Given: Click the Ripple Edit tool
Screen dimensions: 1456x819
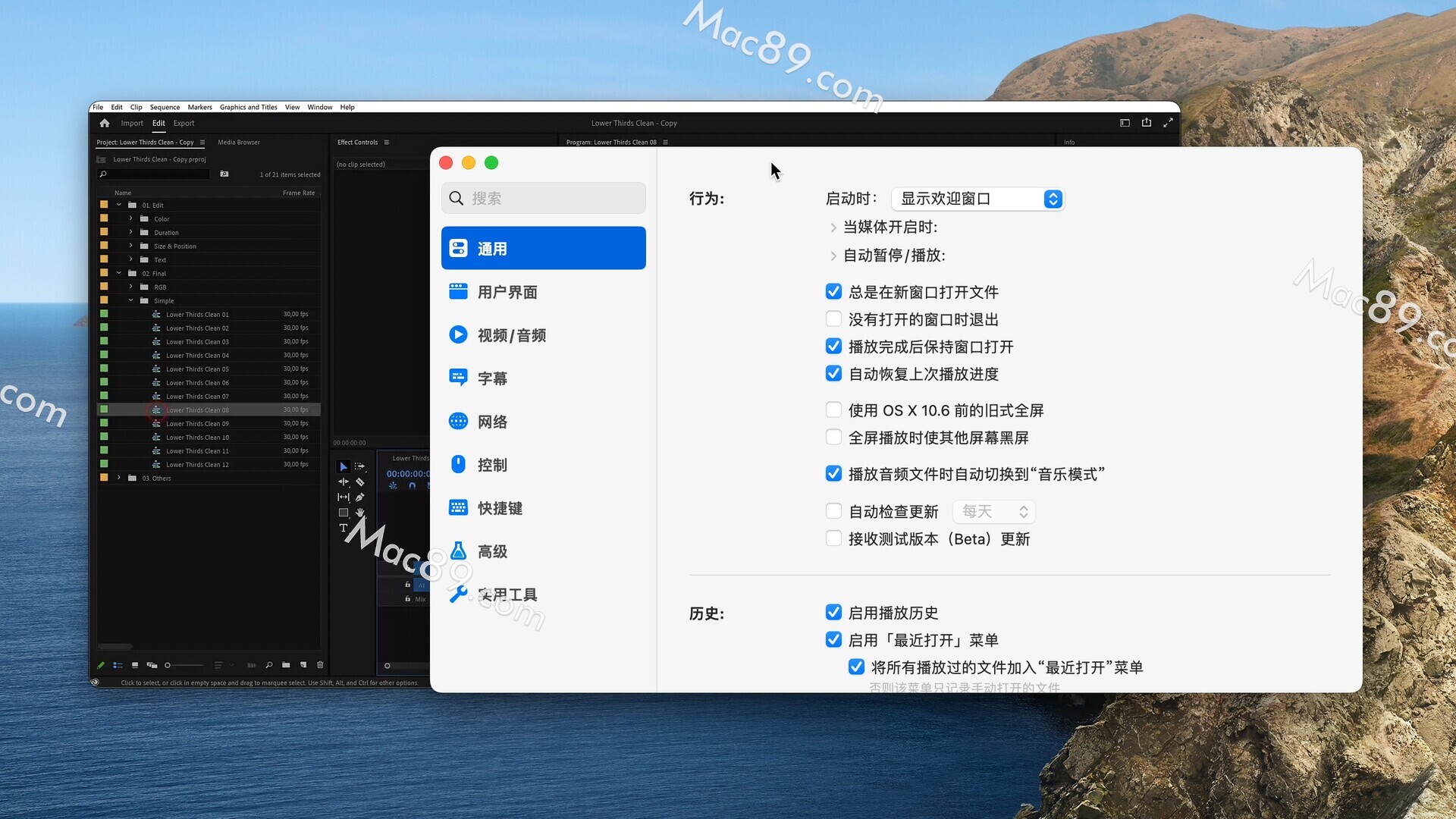Looking at the screenshot, I should tap(344, 482).
